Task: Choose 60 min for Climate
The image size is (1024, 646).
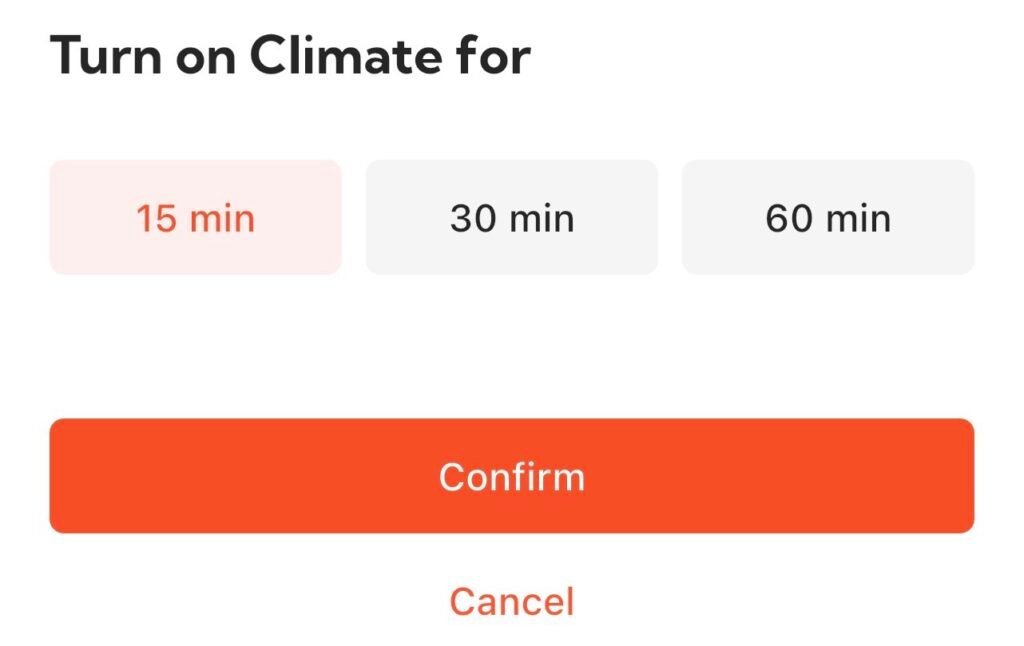Action: [x=827, y=217]
